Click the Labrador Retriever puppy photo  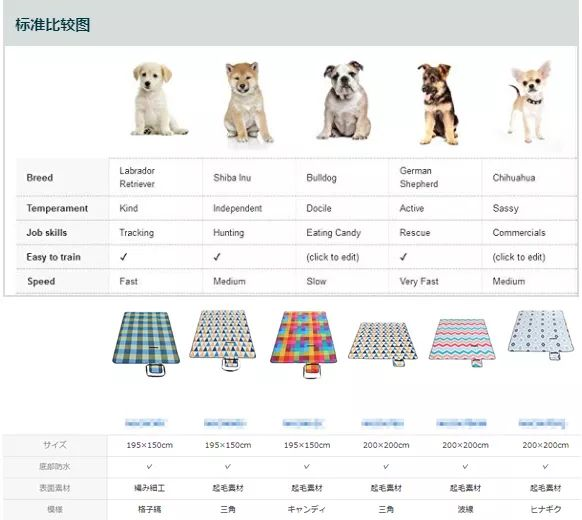pyautogui.click(x=159, y=99)
